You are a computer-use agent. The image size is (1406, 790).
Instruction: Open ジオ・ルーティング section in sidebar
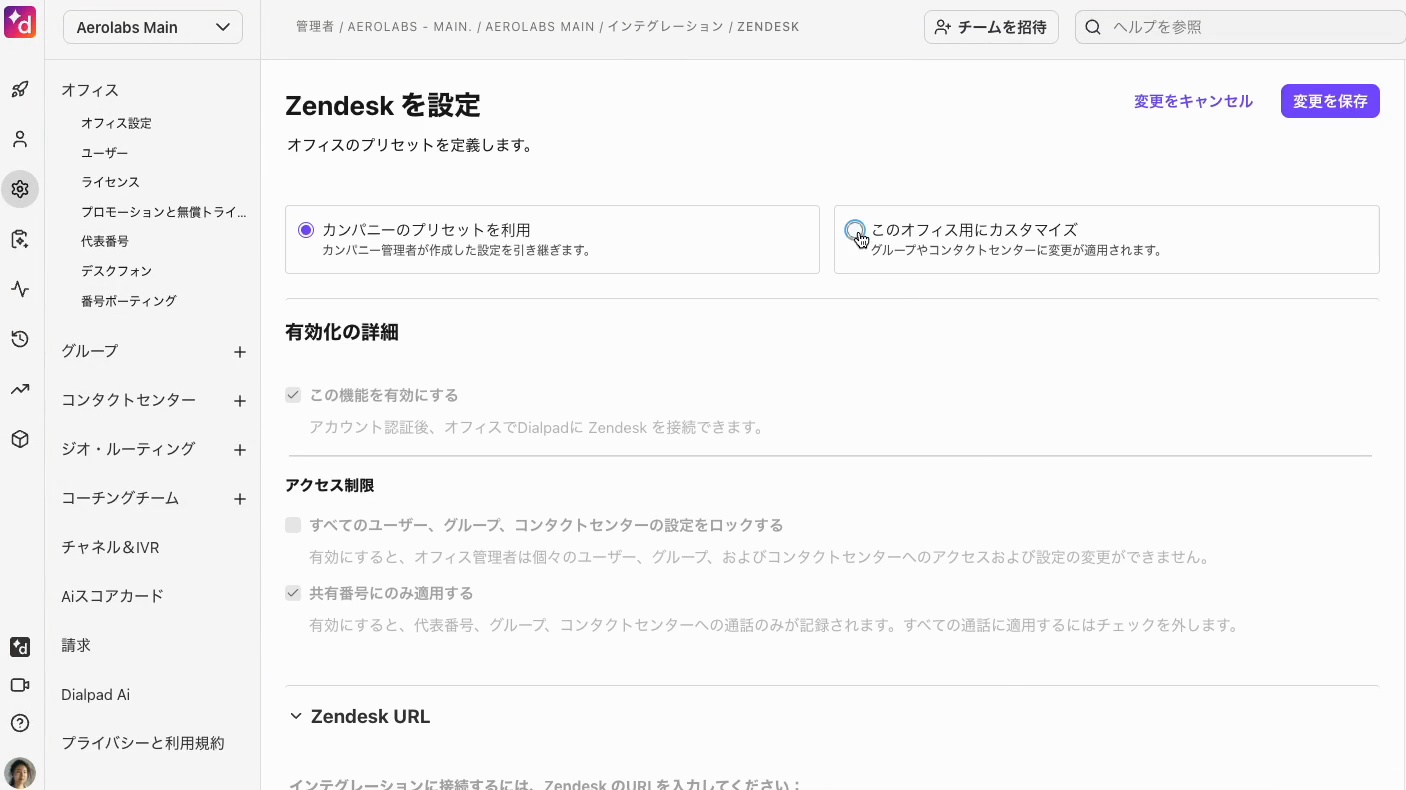(x=128, y=449)
